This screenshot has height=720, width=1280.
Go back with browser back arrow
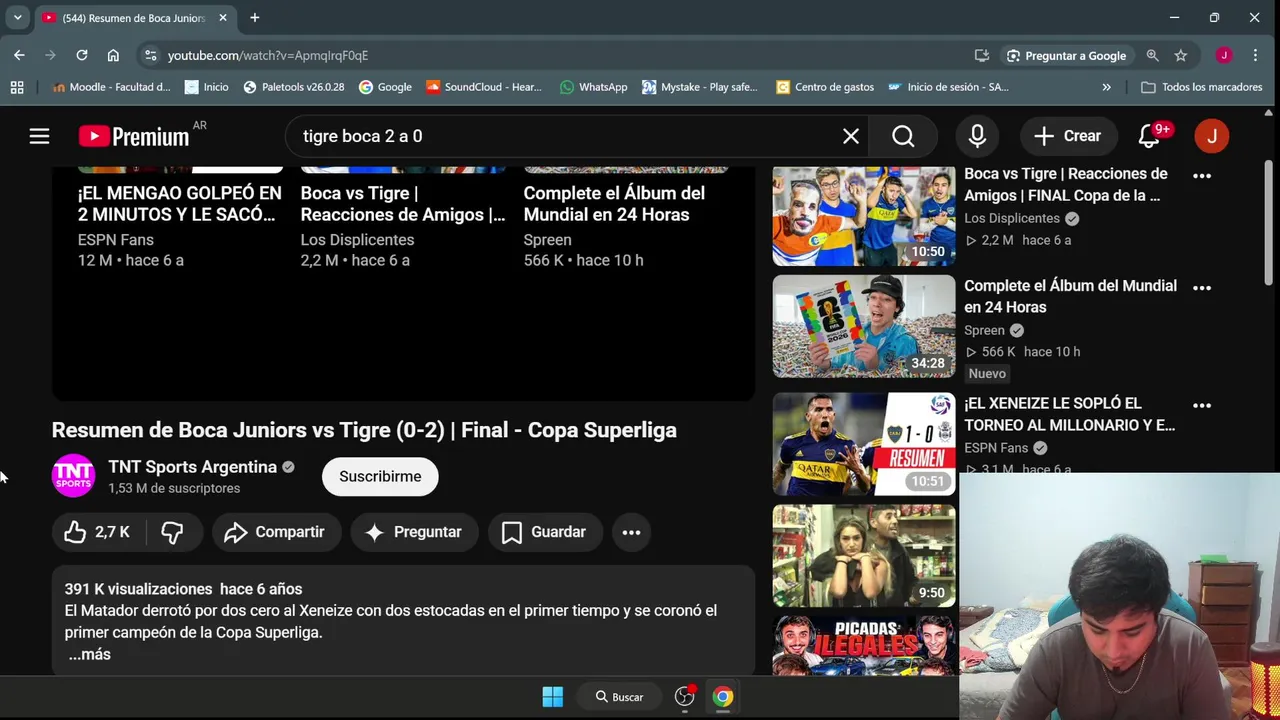[19, 55]
